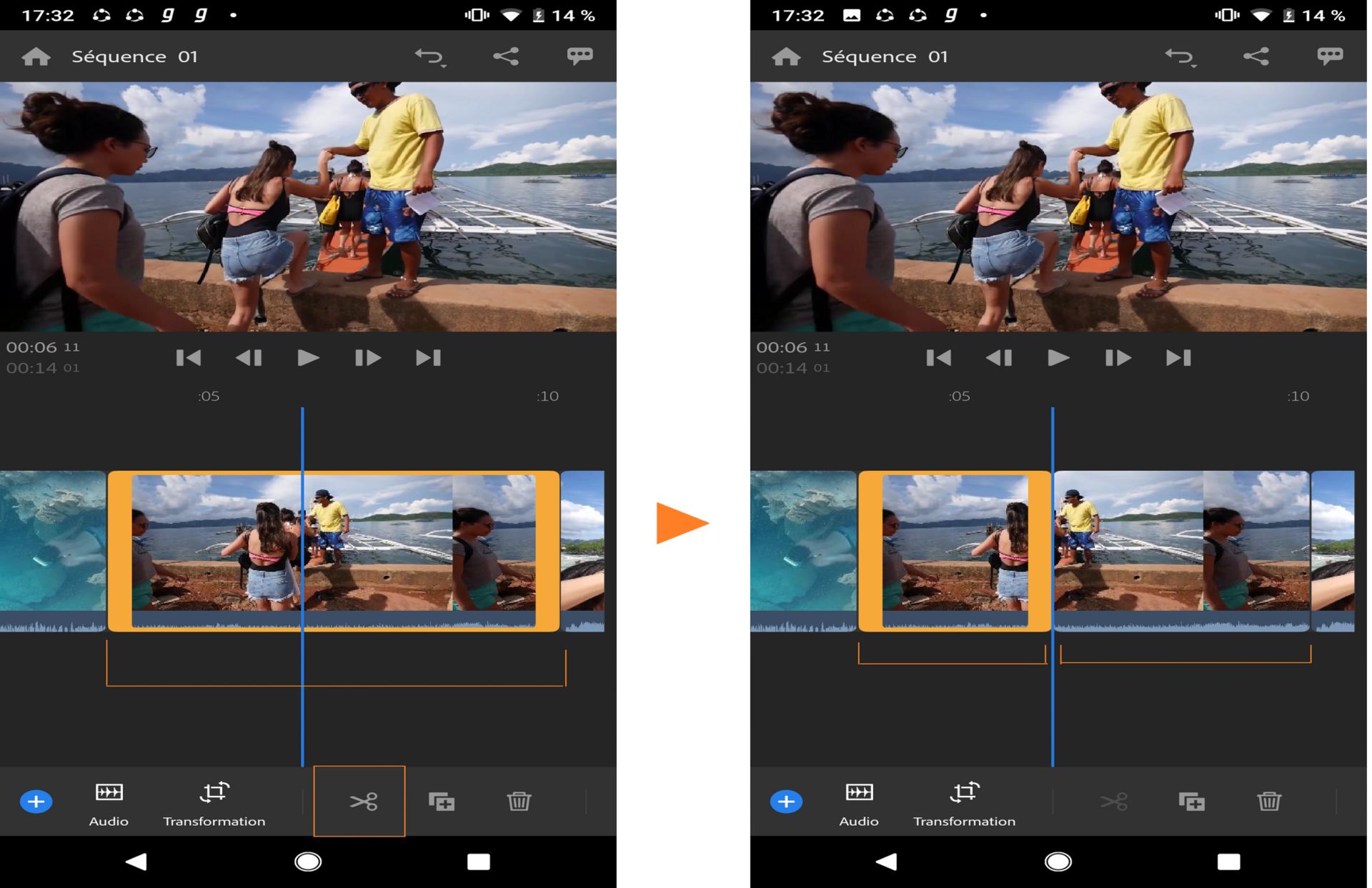
Task: Tap undo arrow dropdown in left screen
Action: tap(430, 56)
